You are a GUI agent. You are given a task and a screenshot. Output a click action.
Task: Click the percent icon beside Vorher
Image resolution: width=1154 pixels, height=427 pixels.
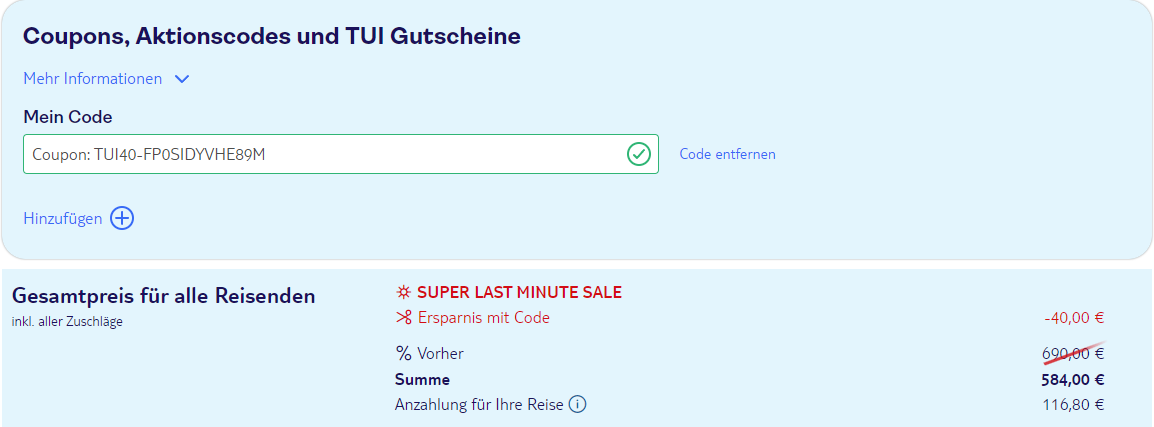pos(403,353)
